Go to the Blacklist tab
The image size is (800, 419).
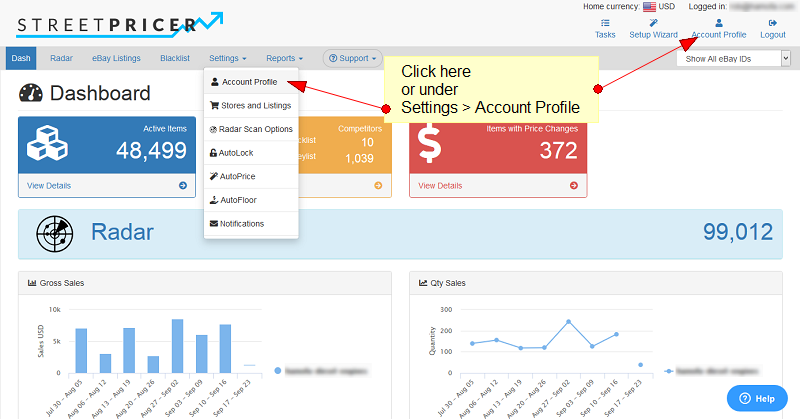[175, 59]
